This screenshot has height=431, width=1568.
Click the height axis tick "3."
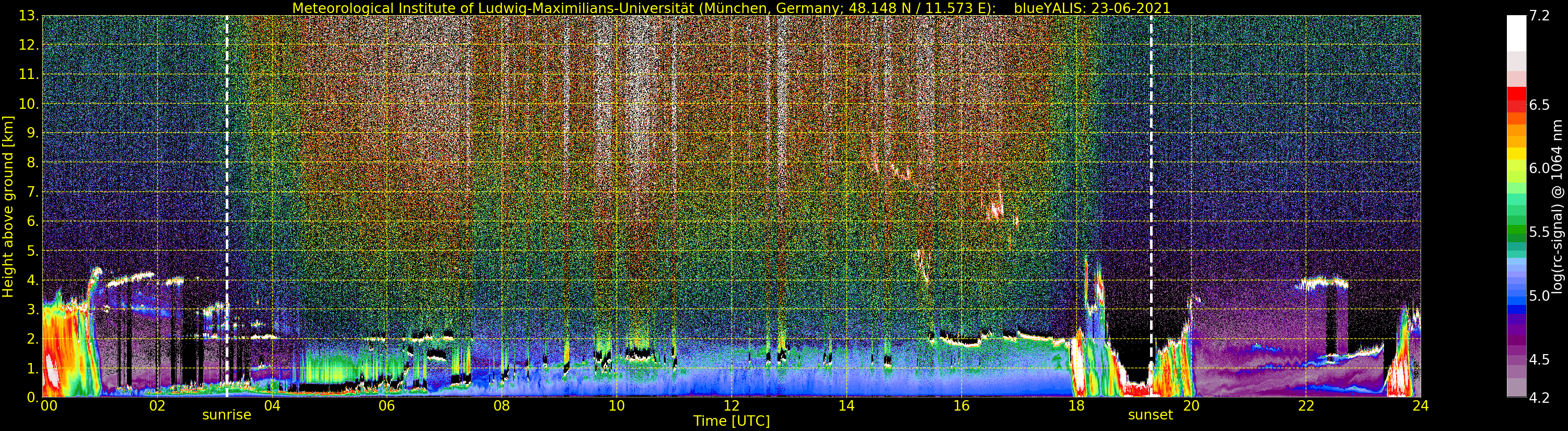tap(33, 309)
